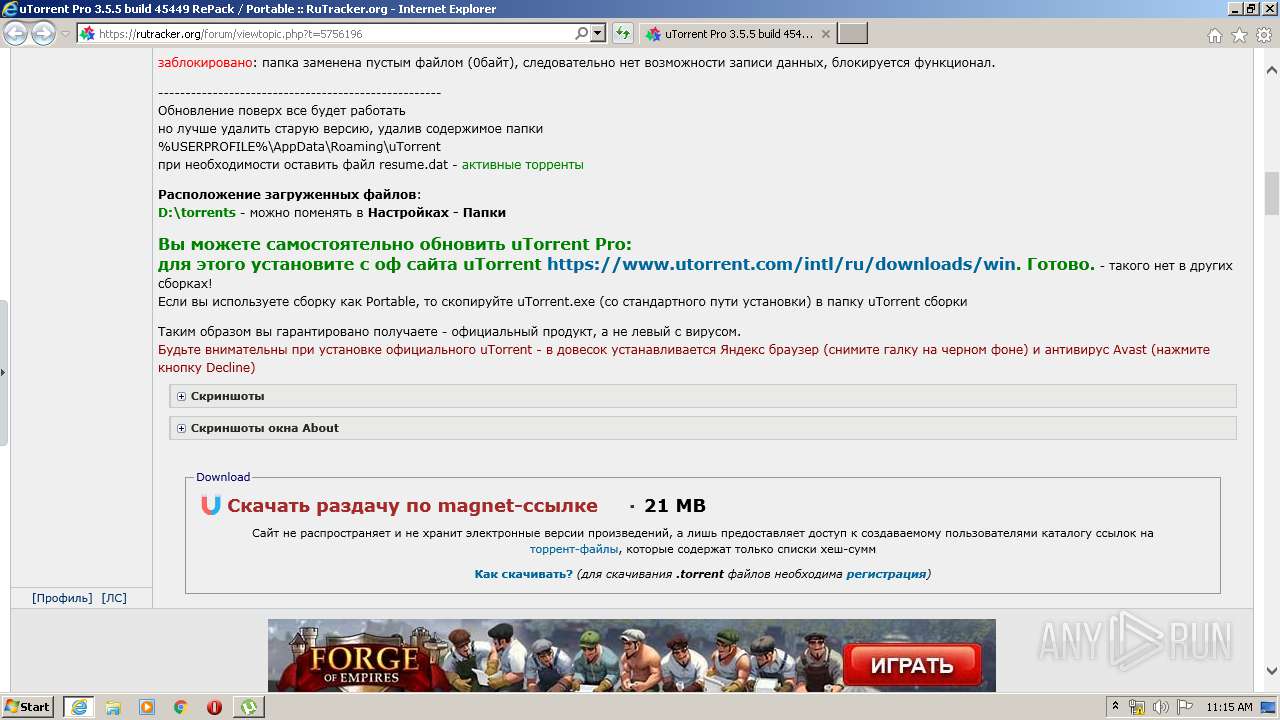The image size is (1280, 720).
Task: Open Favorites with the star icon
Action: coord(1239,35)
